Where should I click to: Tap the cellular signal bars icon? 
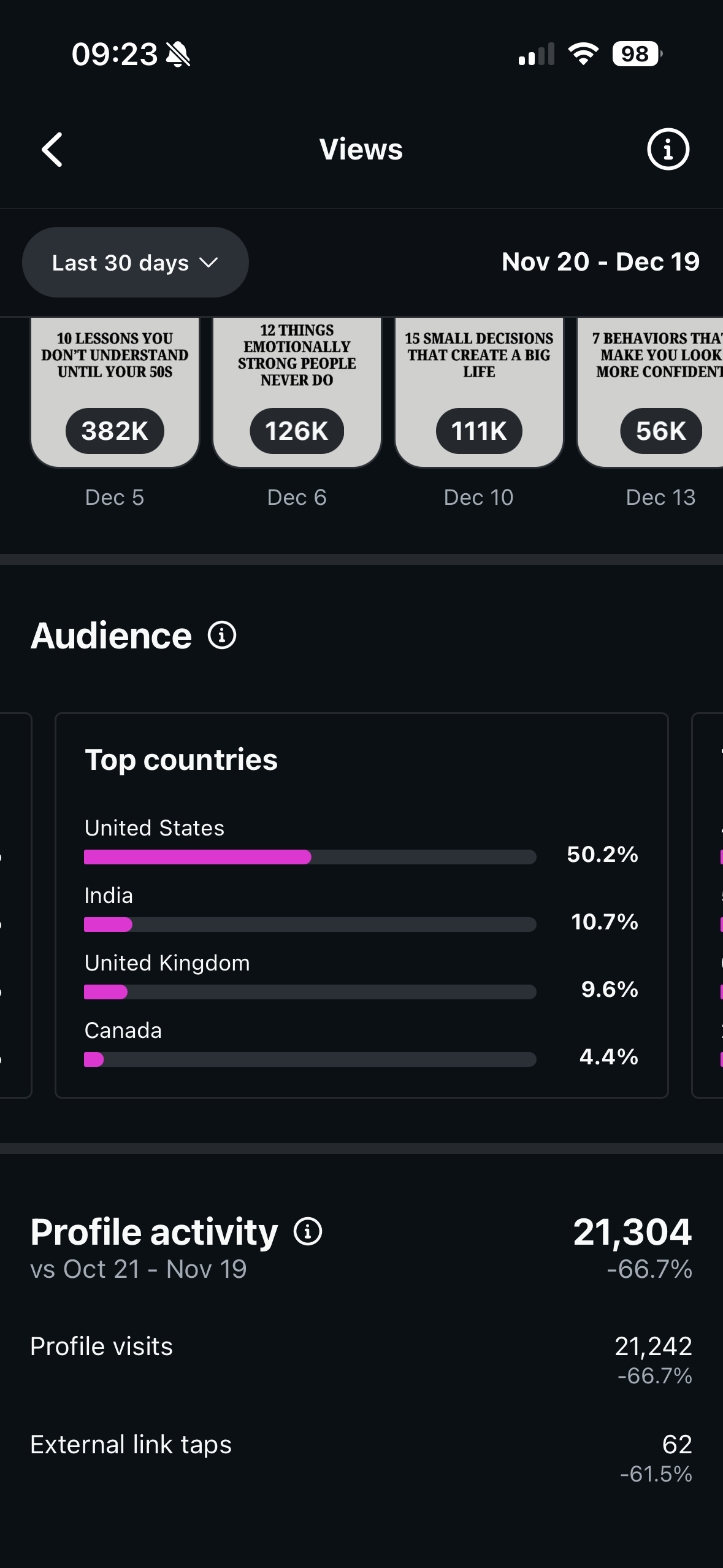click(536, 55)
